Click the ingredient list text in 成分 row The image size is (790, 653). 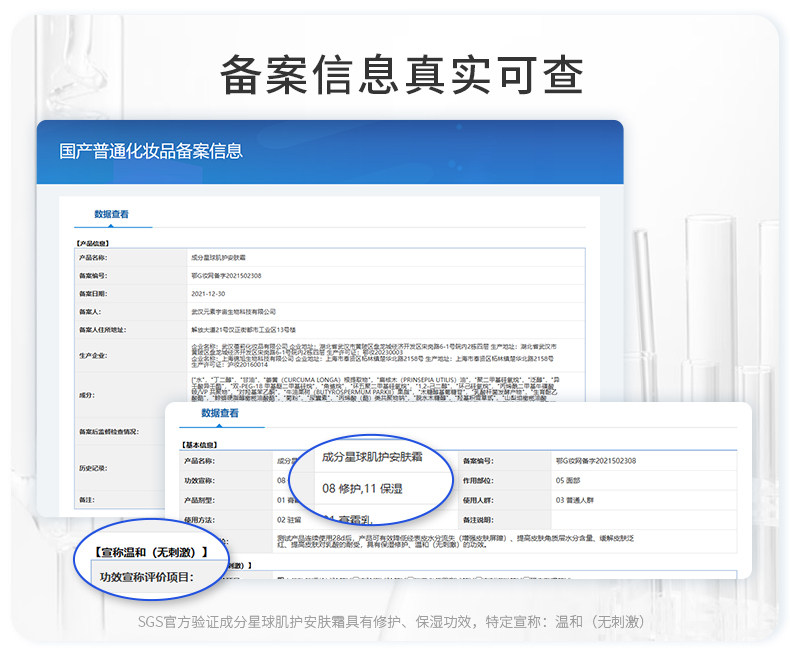click(375, 388)
